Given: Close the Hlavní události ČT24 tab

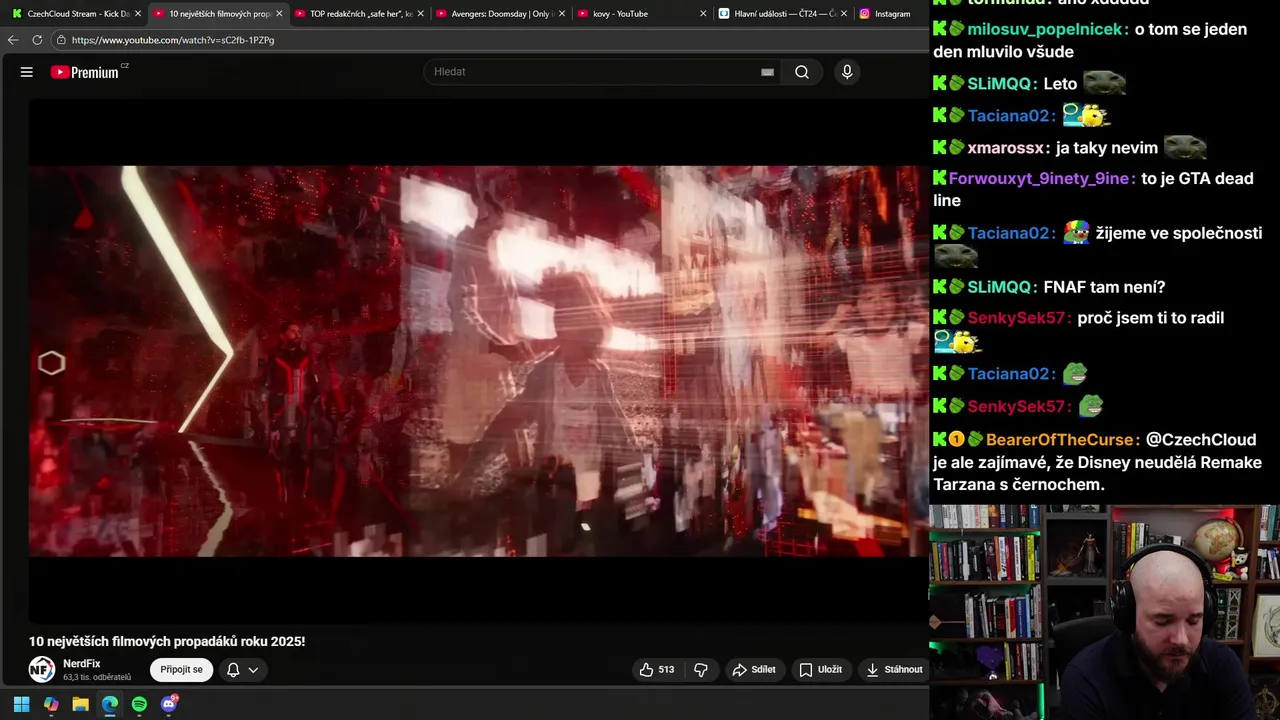Looking at the screenshot, I should coord(844,14).
